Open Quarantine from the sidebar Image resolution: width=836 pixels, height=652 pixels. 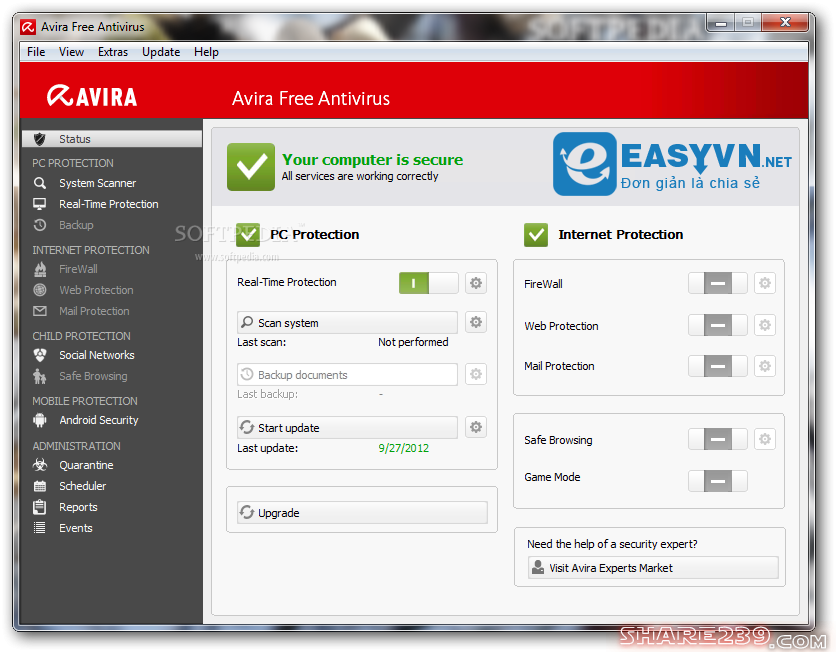[86, 465]
